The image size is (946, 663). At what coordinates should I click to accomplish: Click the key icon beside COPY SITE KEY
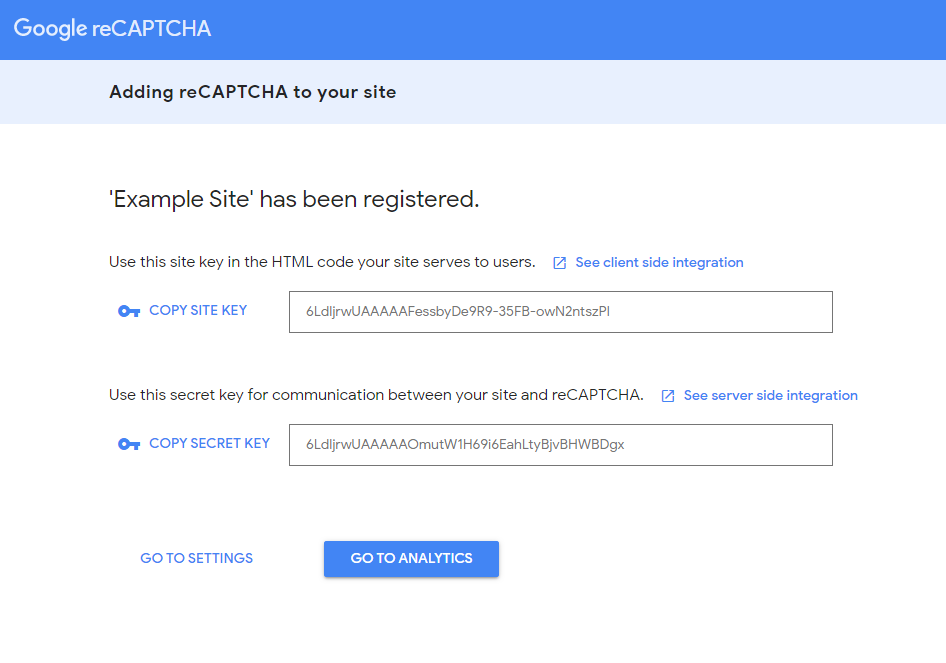(129, 311)
